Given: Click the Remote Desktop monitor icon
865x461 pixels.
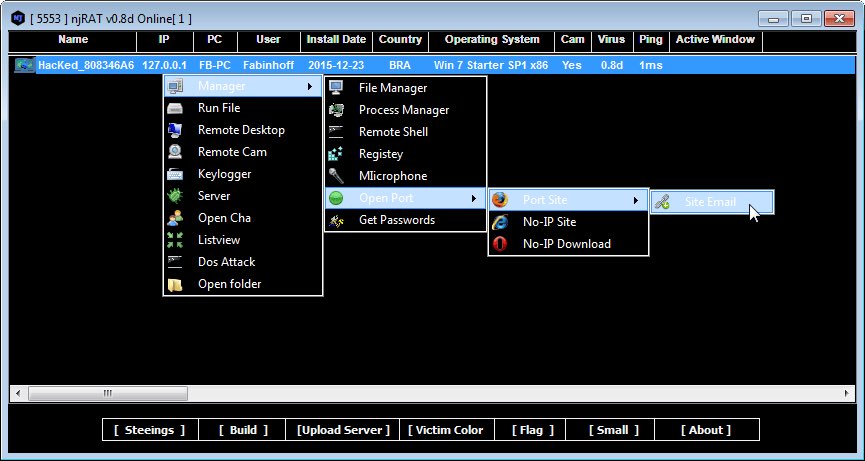Looking at the screenshot, I should (x=175, y=130).
